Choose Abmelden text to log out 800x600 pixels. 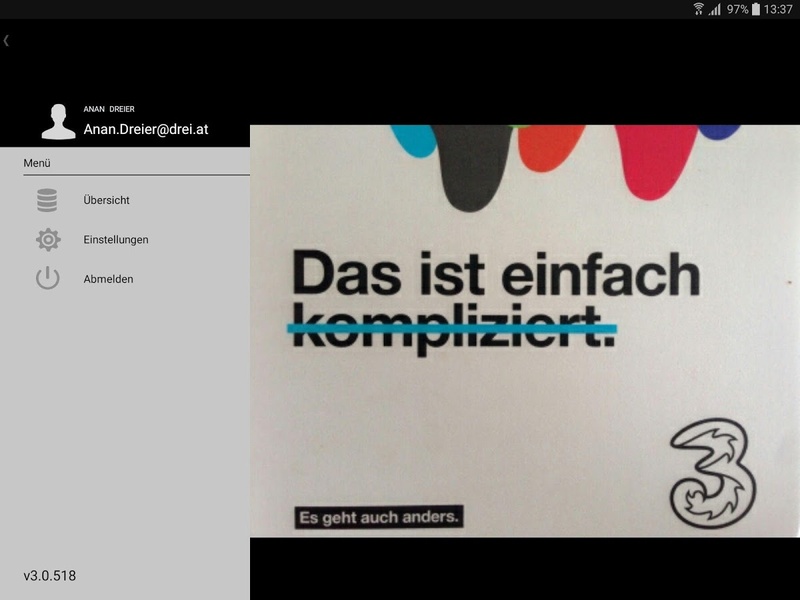[108, 279]
